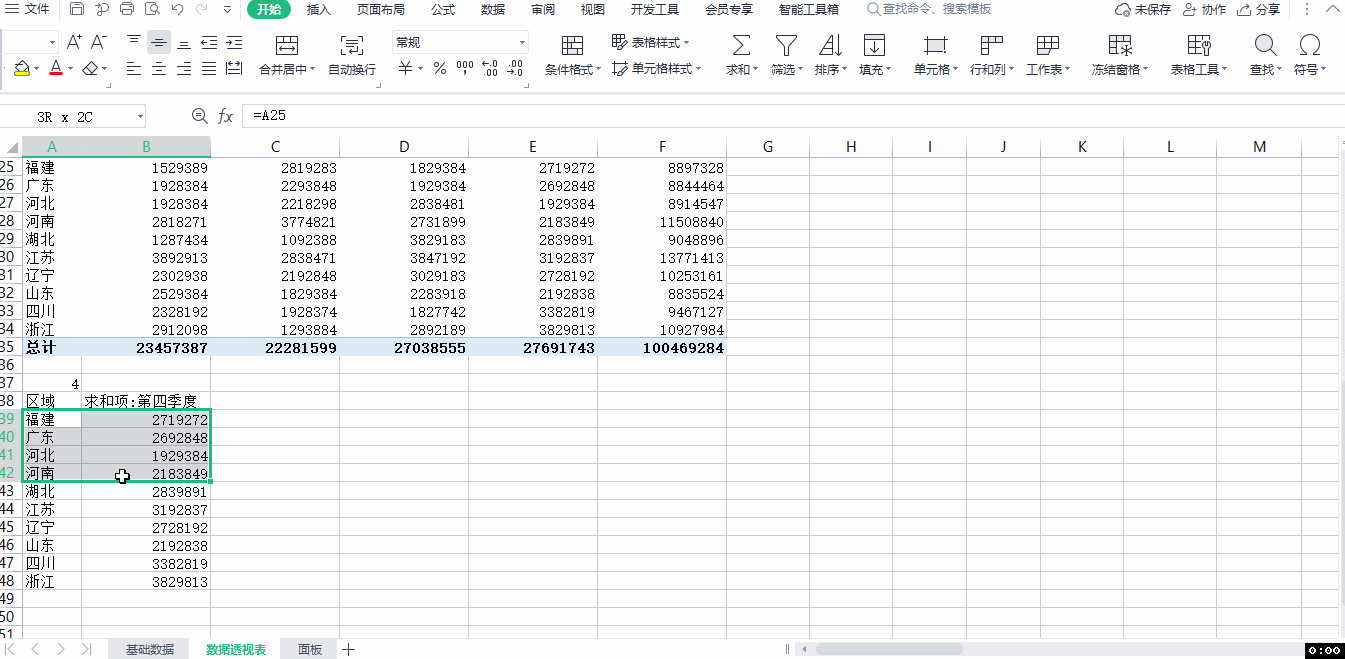Click the search commands field
1345x659 pixels.
(x=930, y=10)
